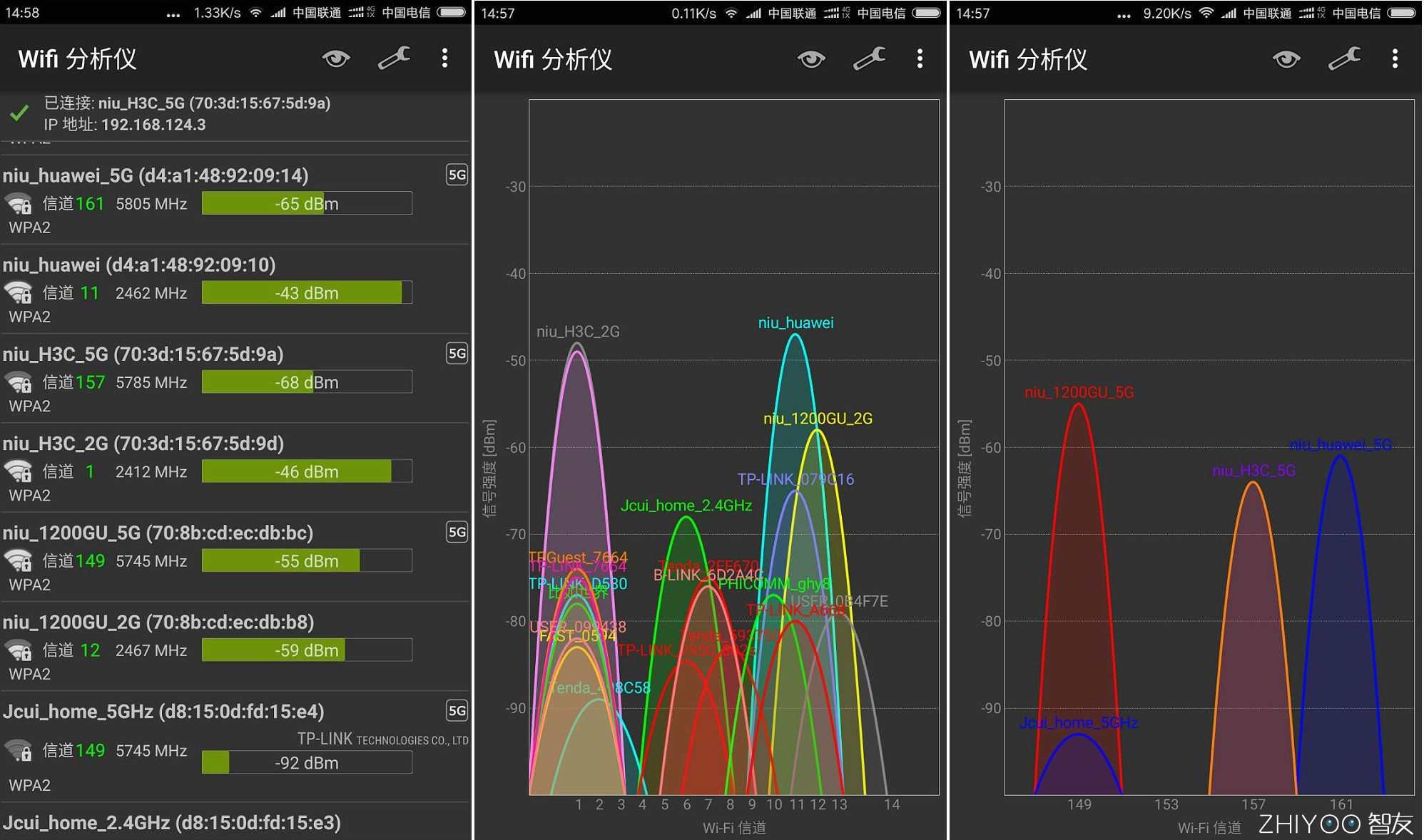Select niu_1200GU_5G (70:8b:cd:ec:db:bc) entry
Screen dimensions: 1424x840
coord(235,557)
